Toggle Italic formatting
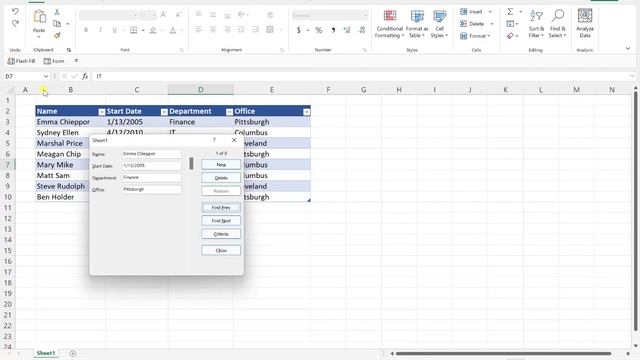The height and width of the screenshot is (360, 640). pos(100,30)
